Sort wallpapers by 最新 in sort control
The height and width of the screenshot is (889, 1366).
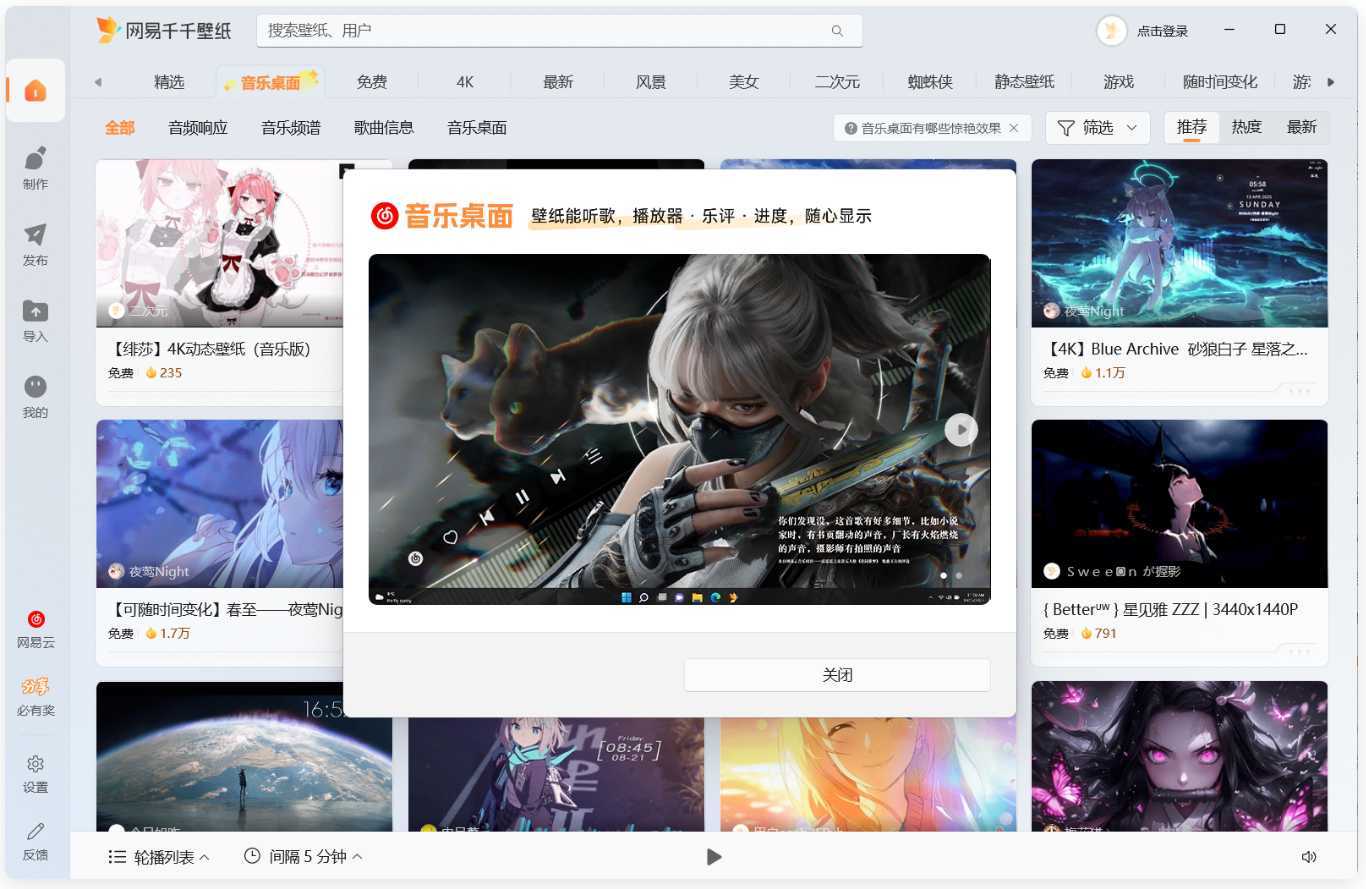pos(1302,127)
